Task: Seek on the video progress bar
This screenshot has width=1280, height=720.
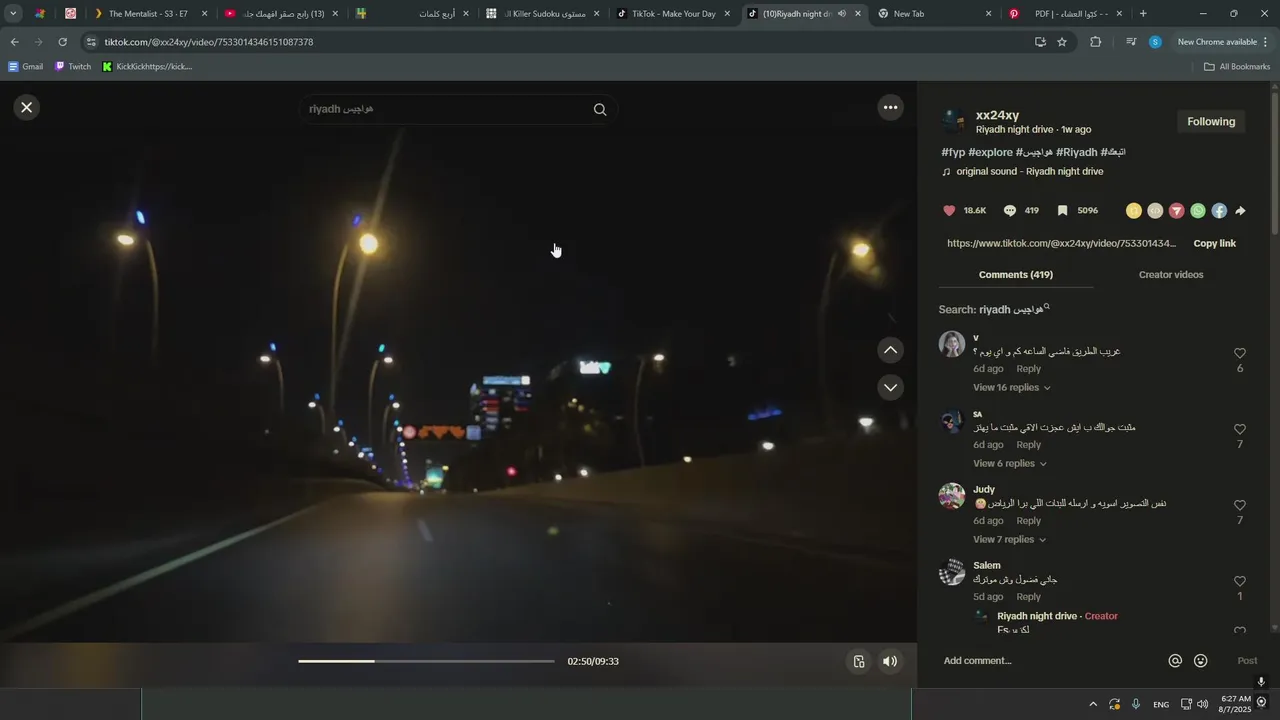Action: tap(426, 661)
